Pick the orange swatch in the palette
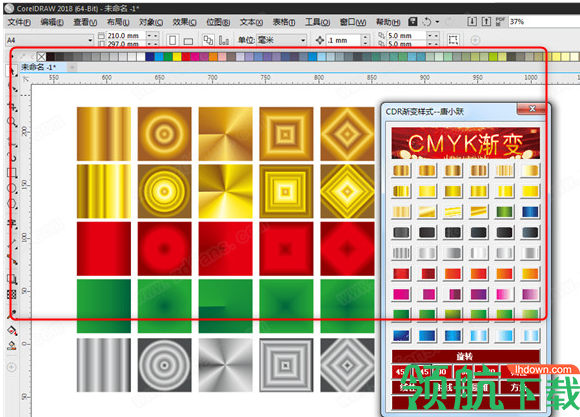Screen dimensions: 580x417 coord(213,57)
